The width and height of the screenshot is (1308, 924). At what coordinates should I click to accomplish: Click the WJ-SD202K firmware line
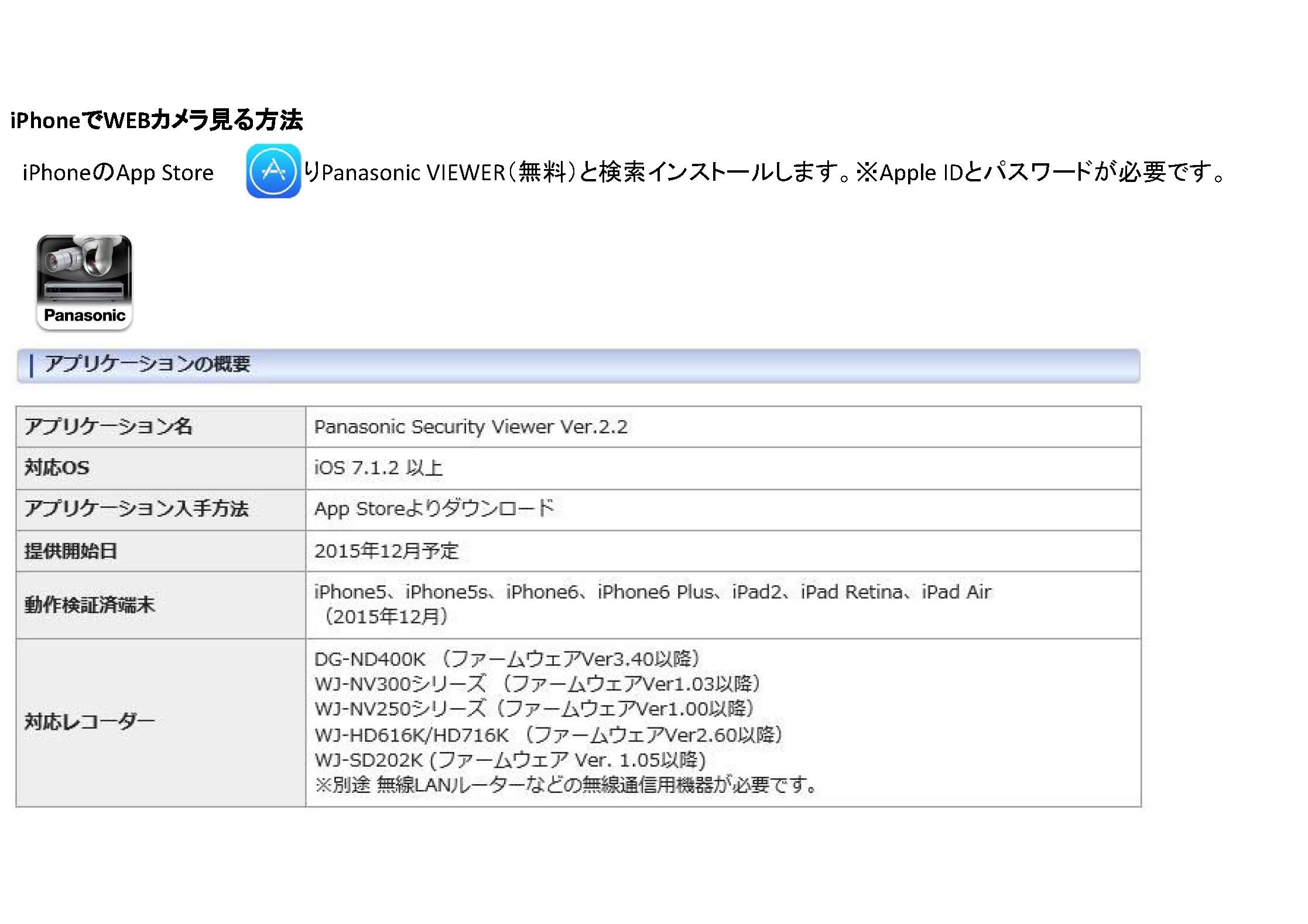click(x=511, y=760)
